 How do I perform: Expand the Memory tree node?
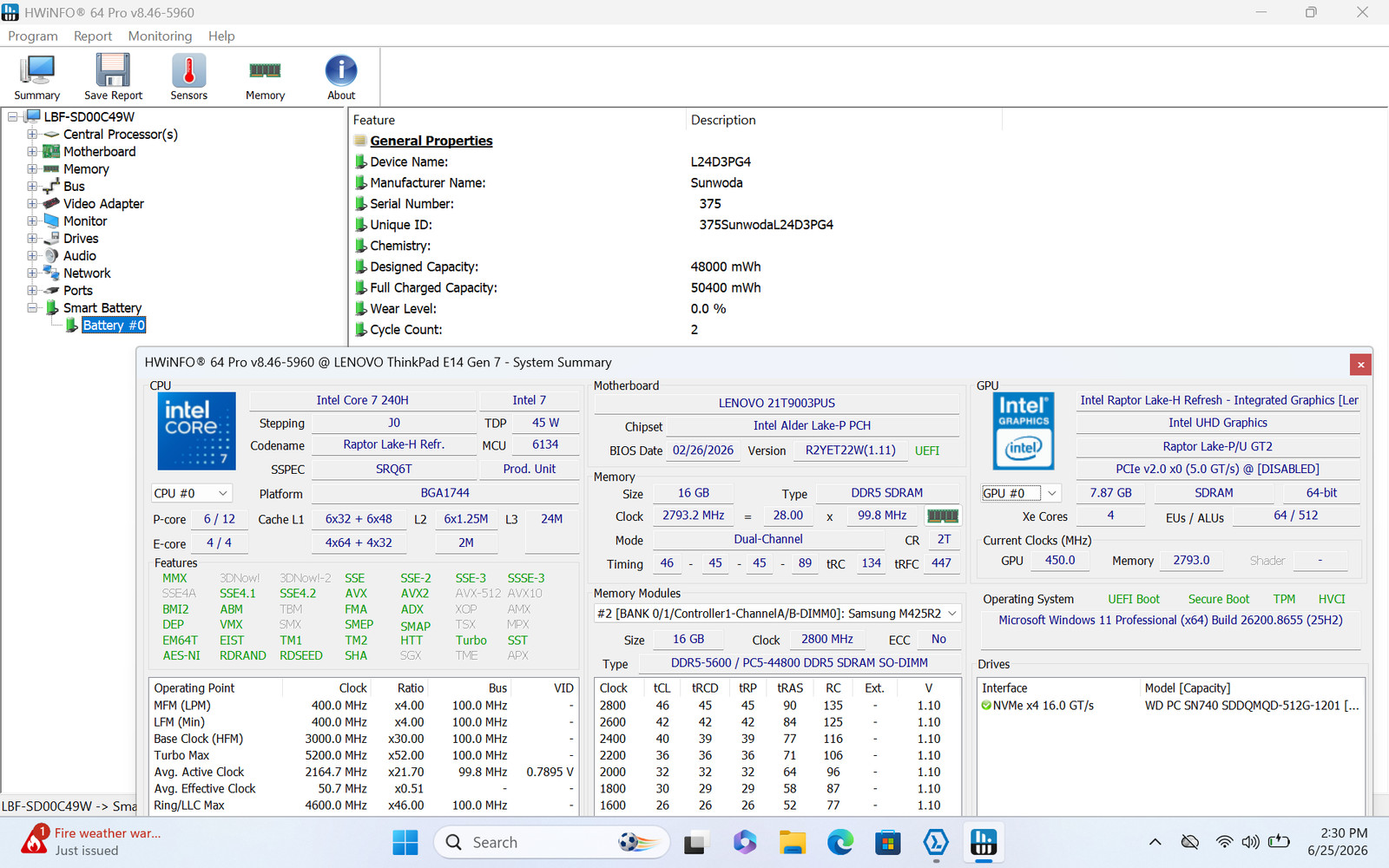coord(32,169)
